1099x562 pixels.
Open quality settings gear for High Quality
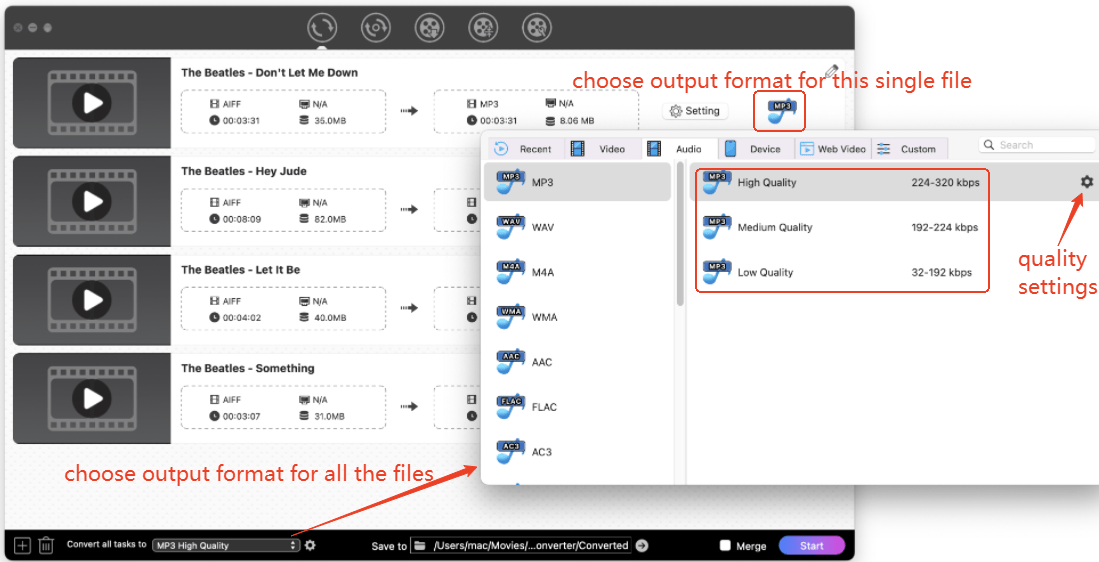(x=1086, y=182)
